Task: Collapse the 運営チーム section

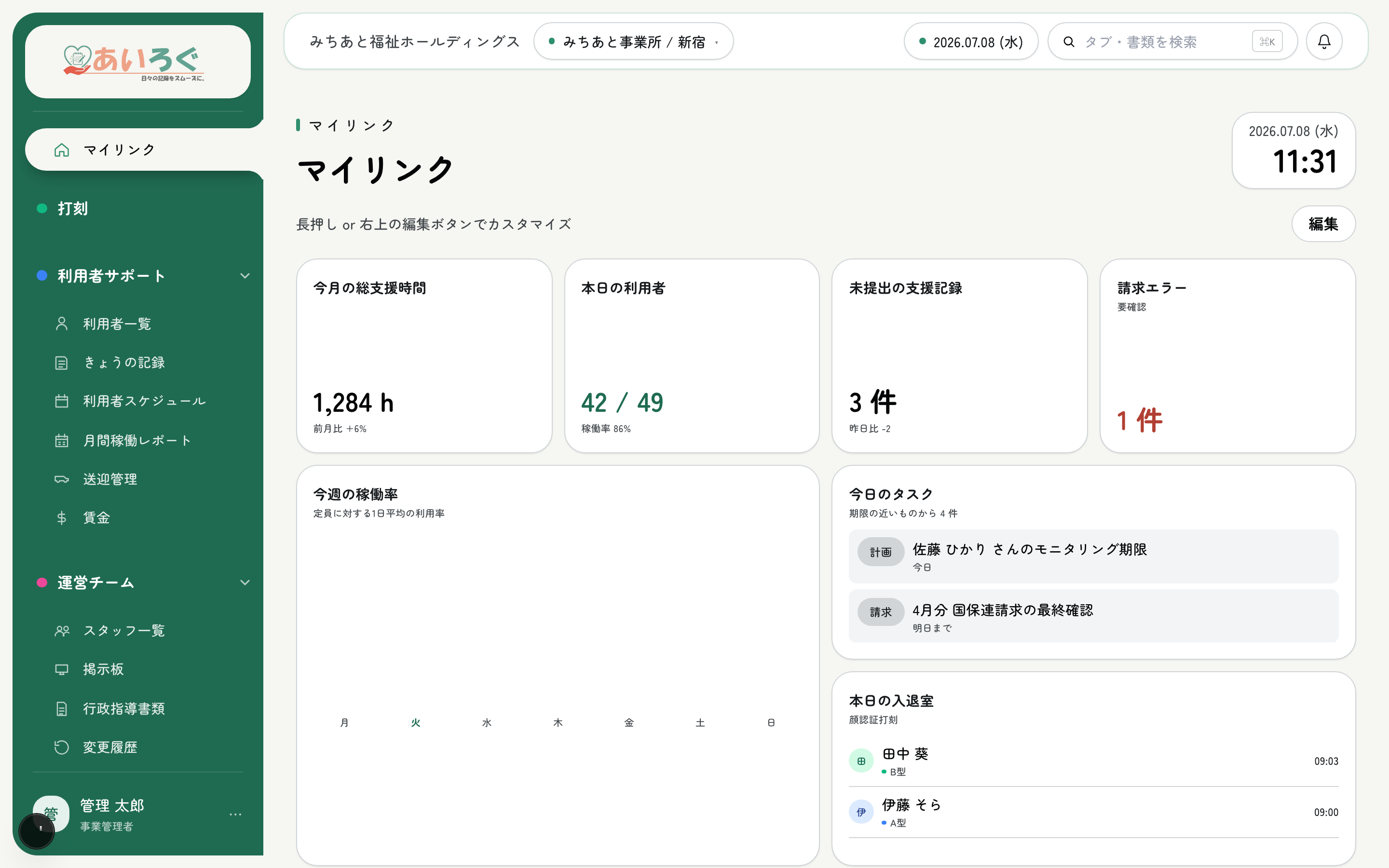Action: pyautogui.click(x=245, y=583)
